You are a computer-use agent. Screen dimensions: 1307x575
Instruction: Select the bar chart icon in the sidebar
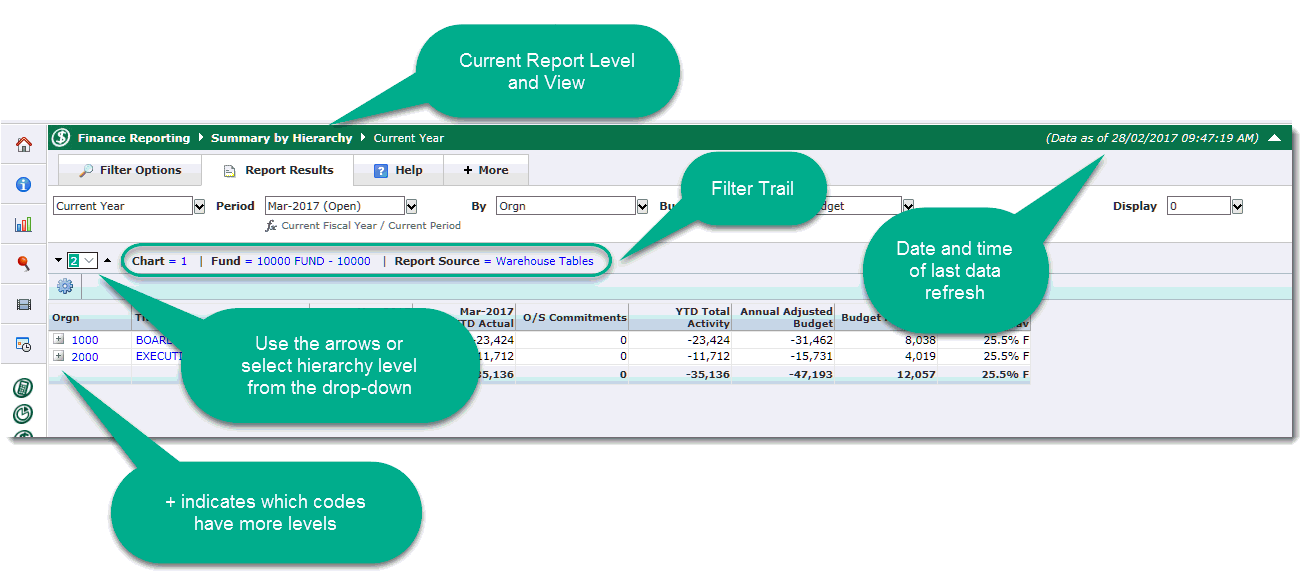(24, 225)
